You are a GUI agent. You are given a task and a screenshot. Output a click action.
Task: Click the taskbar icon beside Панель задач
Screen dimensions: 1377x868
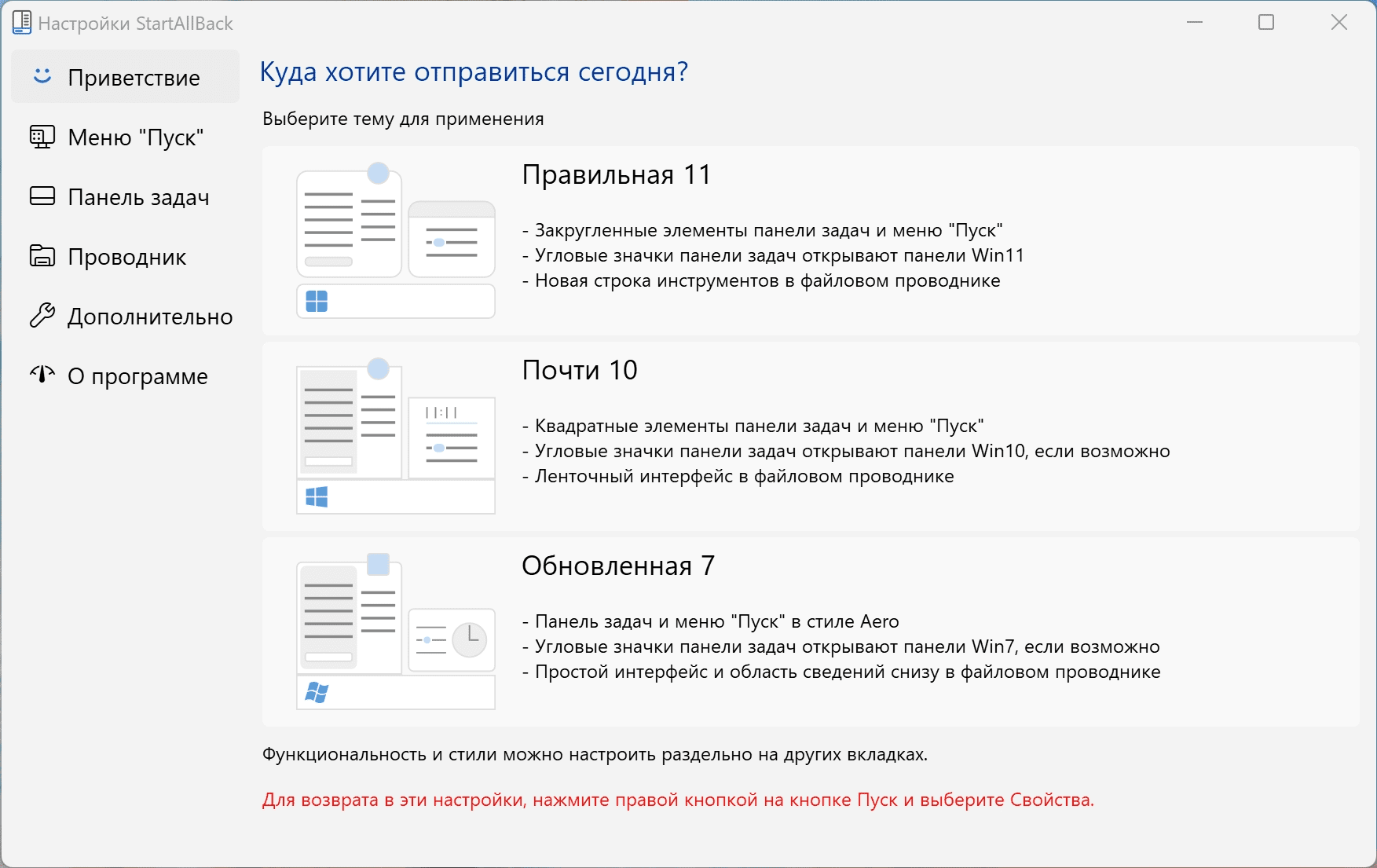point(42,196)
